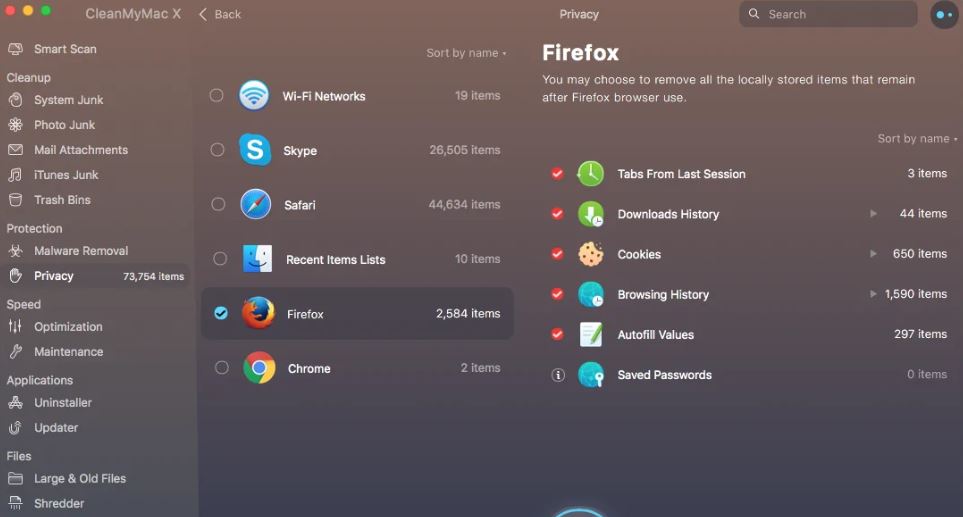Click in the Search field
The image size is (963, 517).
click(x=828, y=14)
